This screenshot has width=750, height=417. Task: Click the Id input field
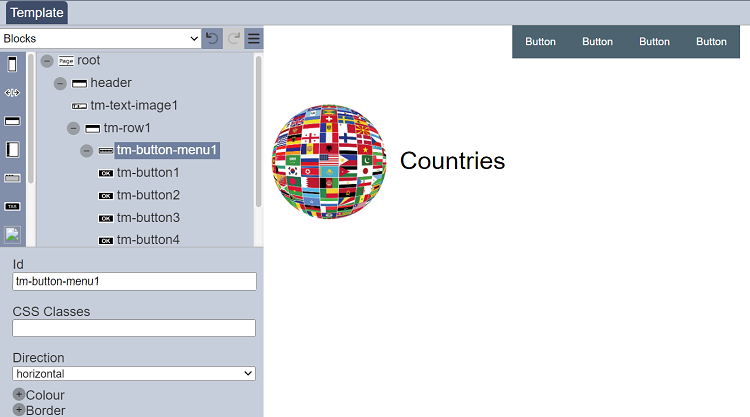[x=134, y=281]
